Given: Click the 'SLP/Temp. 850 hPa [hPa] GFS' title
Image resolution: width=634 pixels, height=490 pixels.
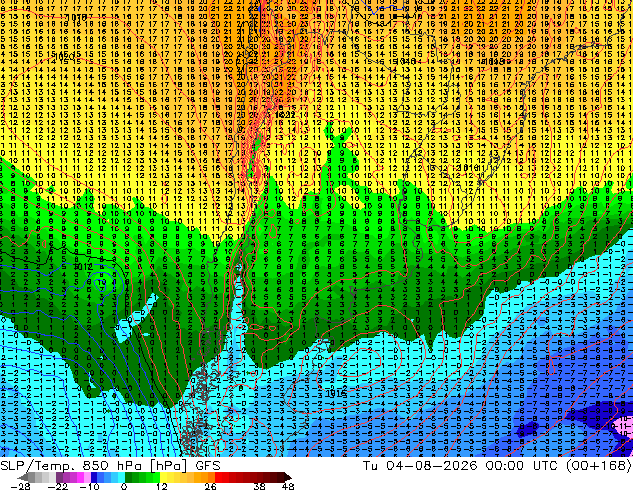Looking at the screenshot, I should 110,465.
